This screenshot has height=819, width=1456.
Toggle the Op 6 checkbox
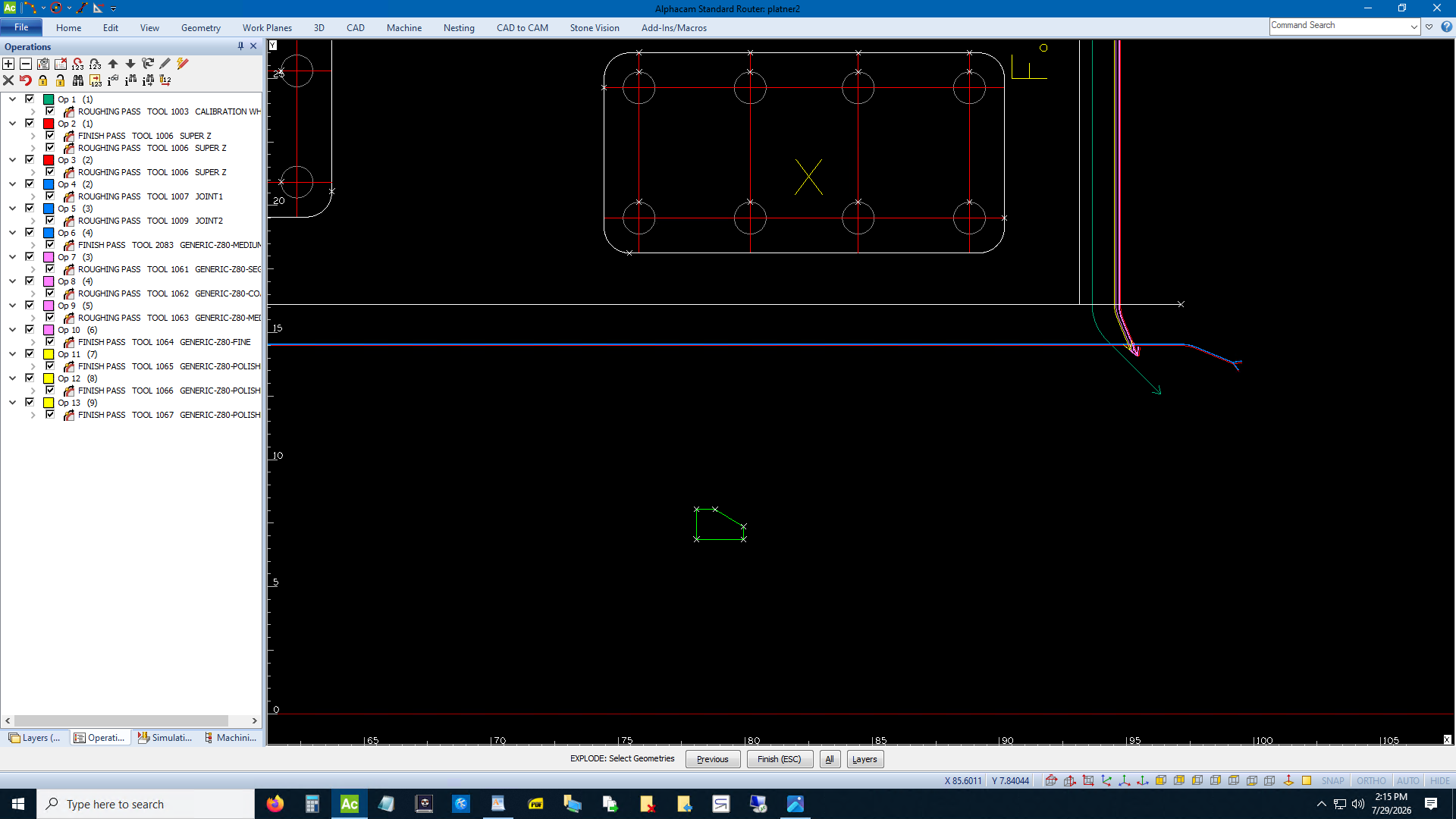click(30, 232)
